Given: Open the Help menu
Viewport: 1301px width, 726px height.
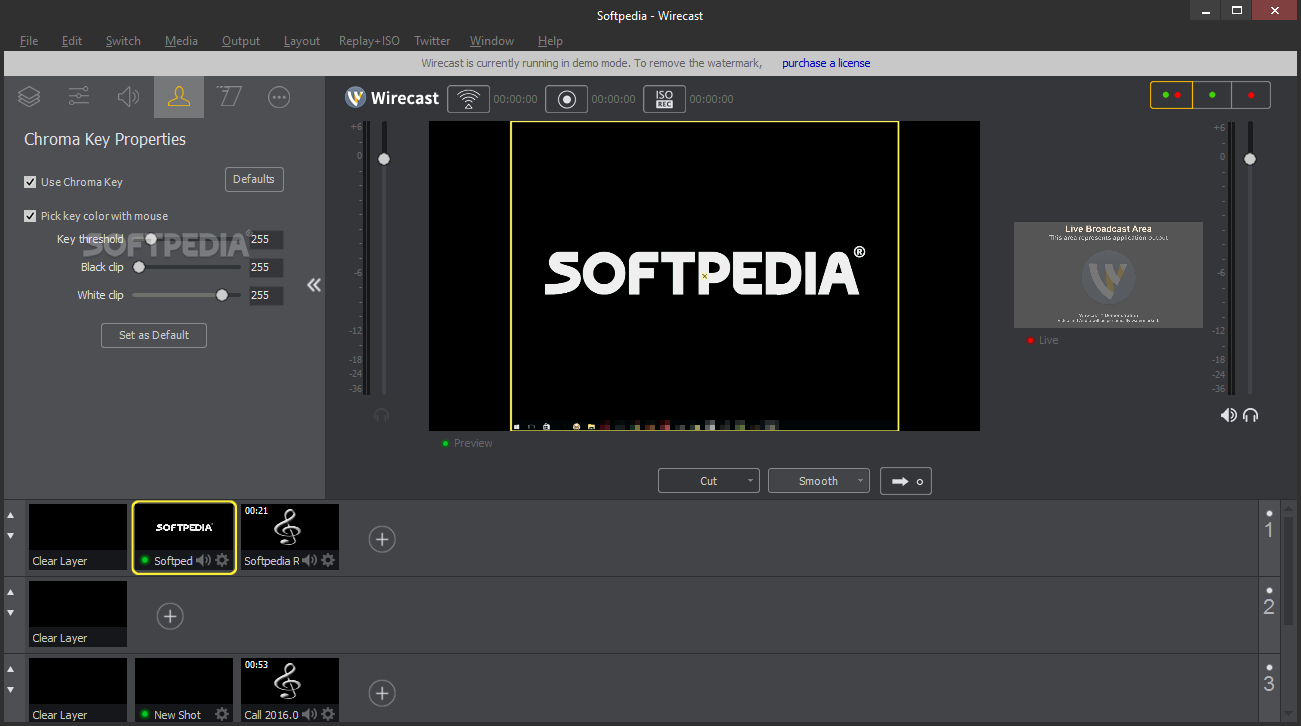Looking at the screenshot, I should tap(550, 41).
